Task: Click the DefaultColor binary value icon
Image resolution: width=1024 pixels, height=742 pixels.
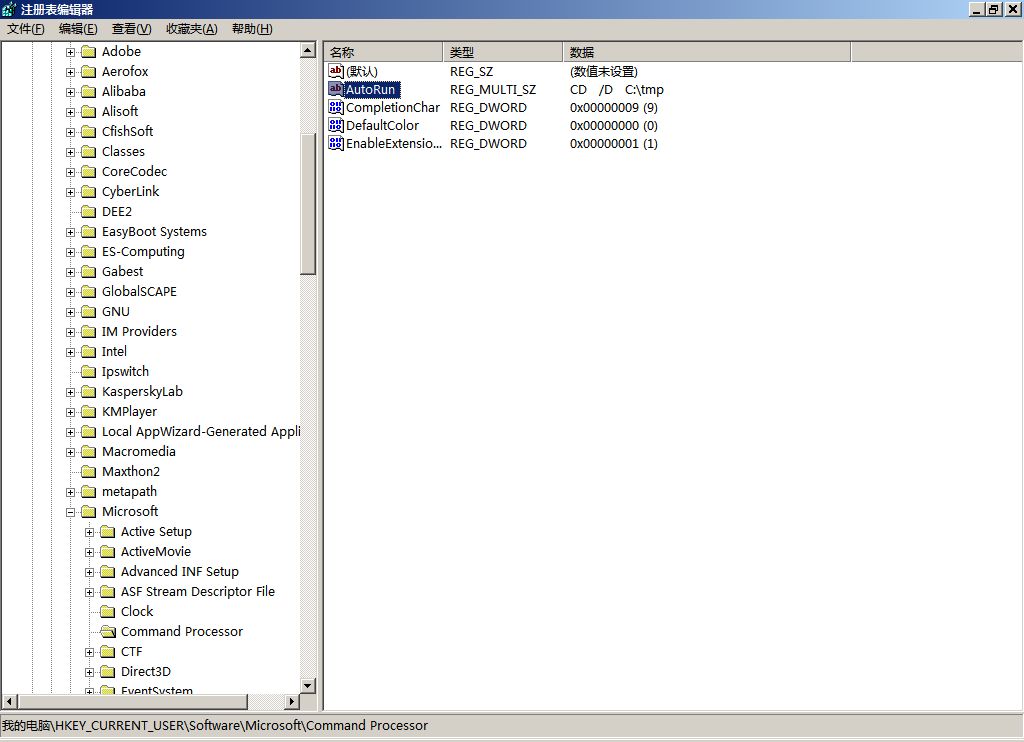Action: click(336, 125)
